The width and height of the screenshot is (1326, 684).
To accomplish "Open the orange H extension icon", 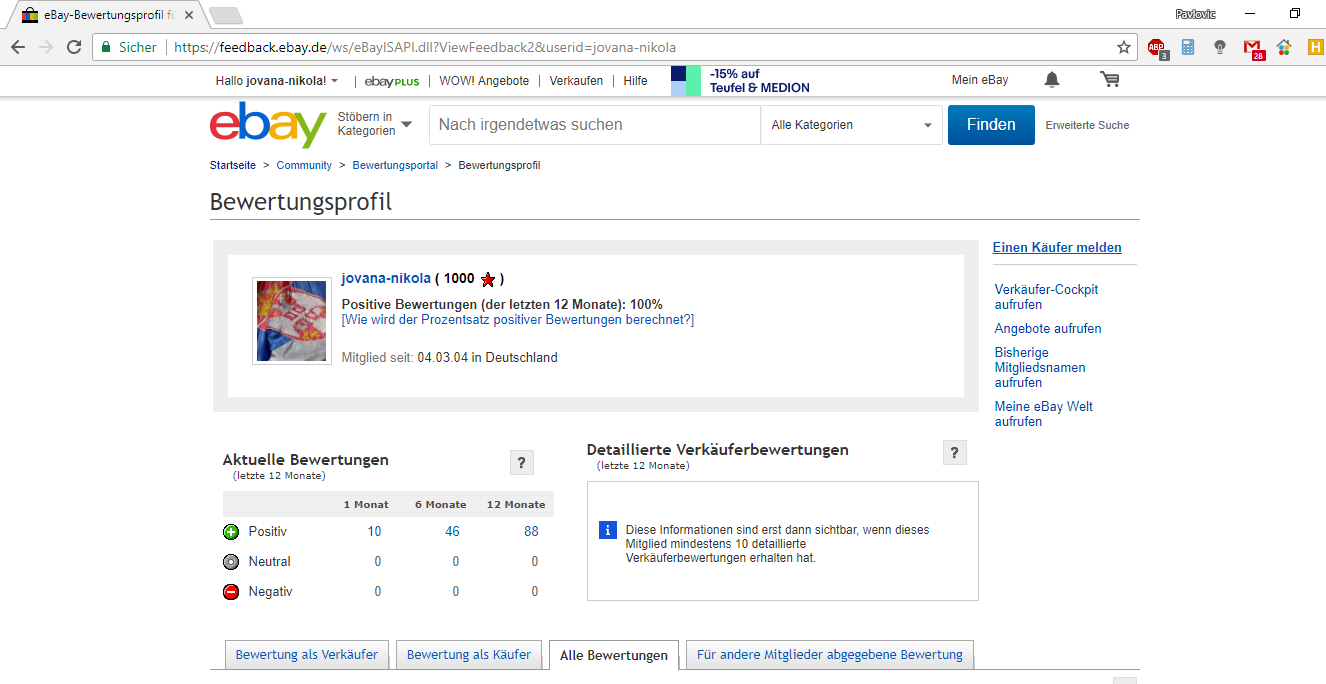I will (x=1315, y=47).
